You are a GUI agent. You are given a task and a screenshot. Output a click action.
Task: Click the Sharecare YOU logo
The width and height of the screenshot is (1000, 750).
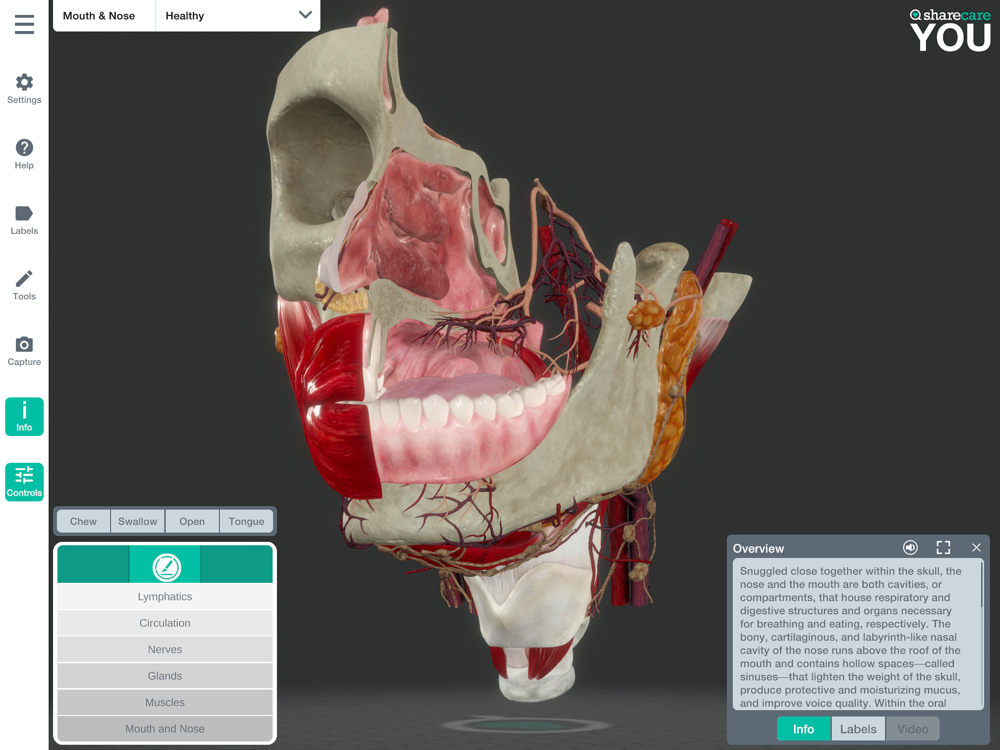tap(950, 30)
